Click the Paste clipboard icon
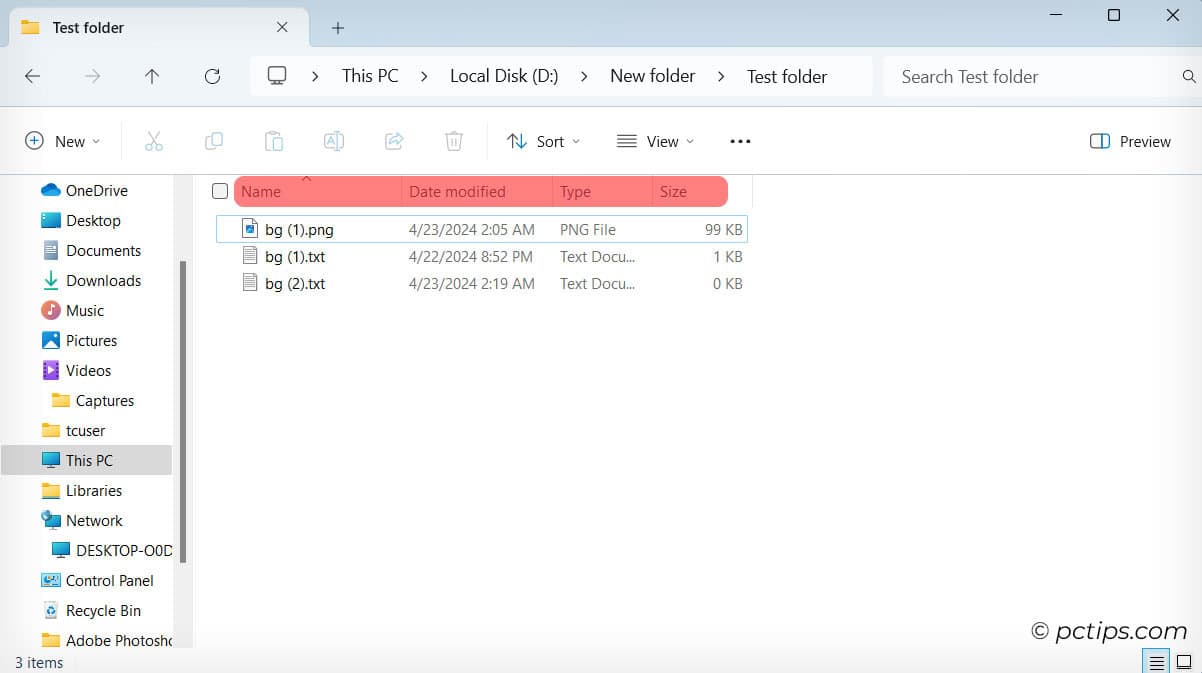This screenshot has height=673, width=1202. point(274,141)
